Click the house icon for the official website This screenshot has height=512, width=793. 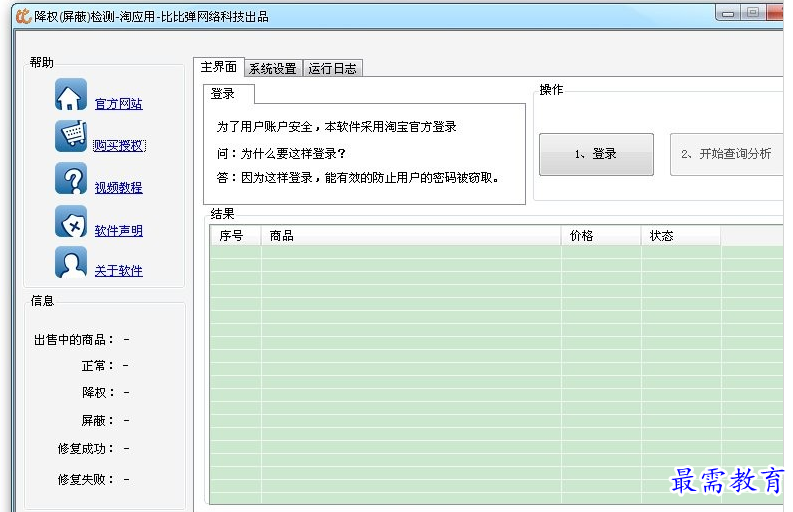click(71, 94)
